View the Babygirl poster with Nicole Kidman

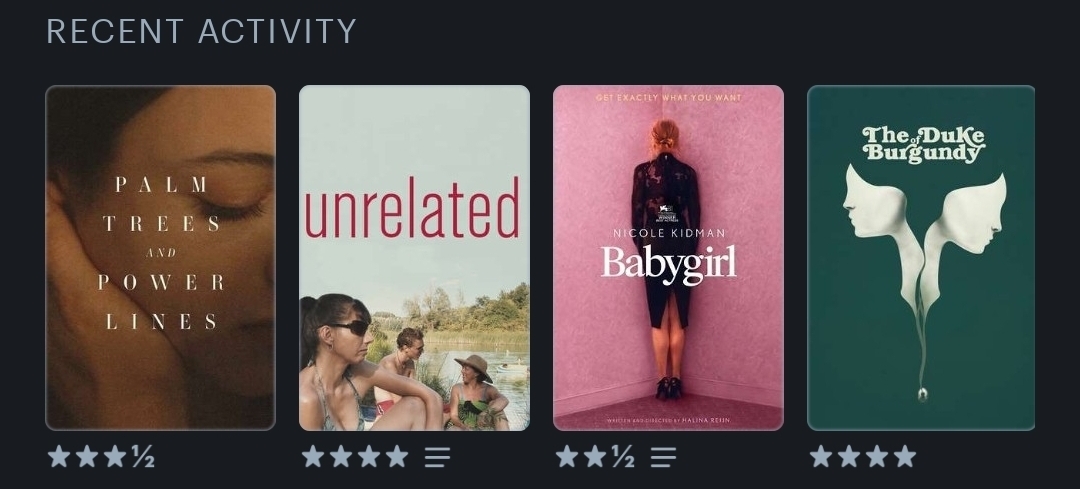(668, 258)
